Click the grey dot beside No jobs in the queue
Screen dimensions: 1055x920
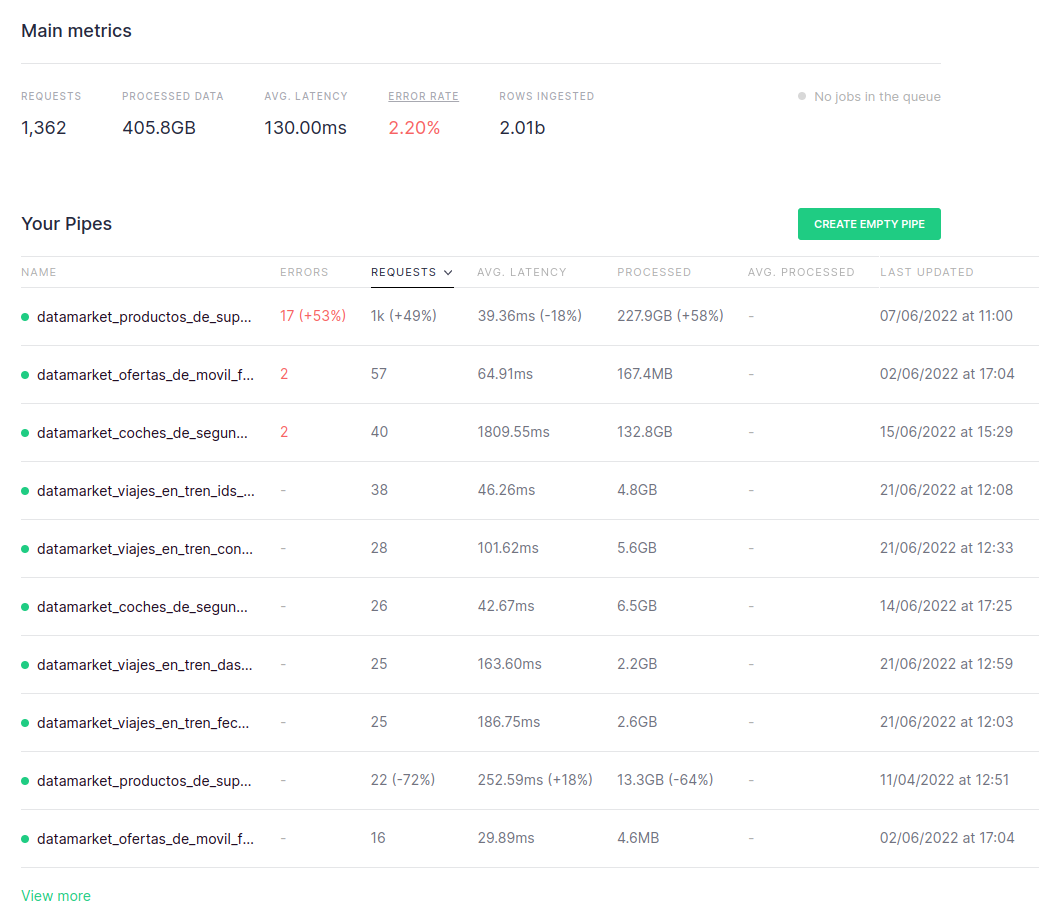pos(802,97)
